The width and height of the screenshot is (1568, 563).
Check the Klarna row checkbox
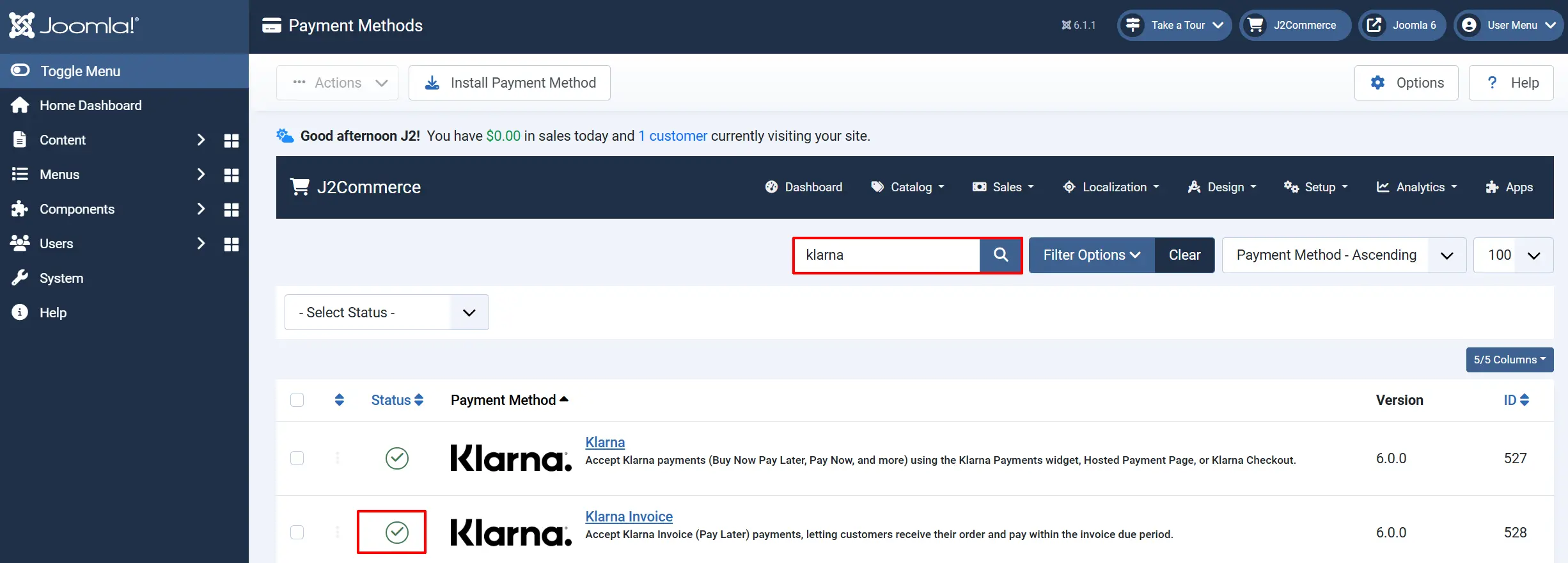(x=297, y=458)
